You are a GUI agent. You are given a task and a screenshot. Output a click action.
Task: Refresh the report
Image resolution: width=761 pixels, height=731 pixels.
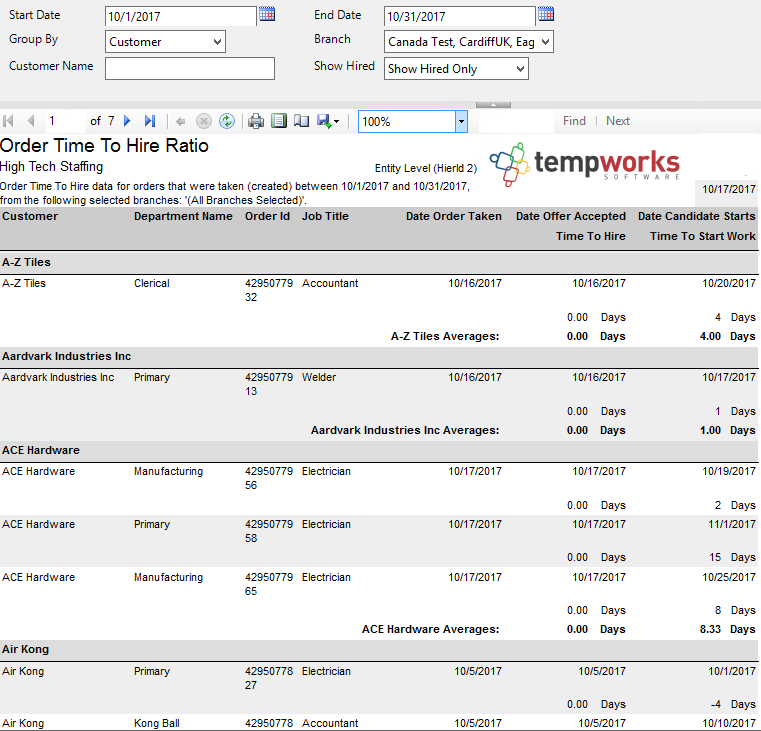(x=227, y=121)
